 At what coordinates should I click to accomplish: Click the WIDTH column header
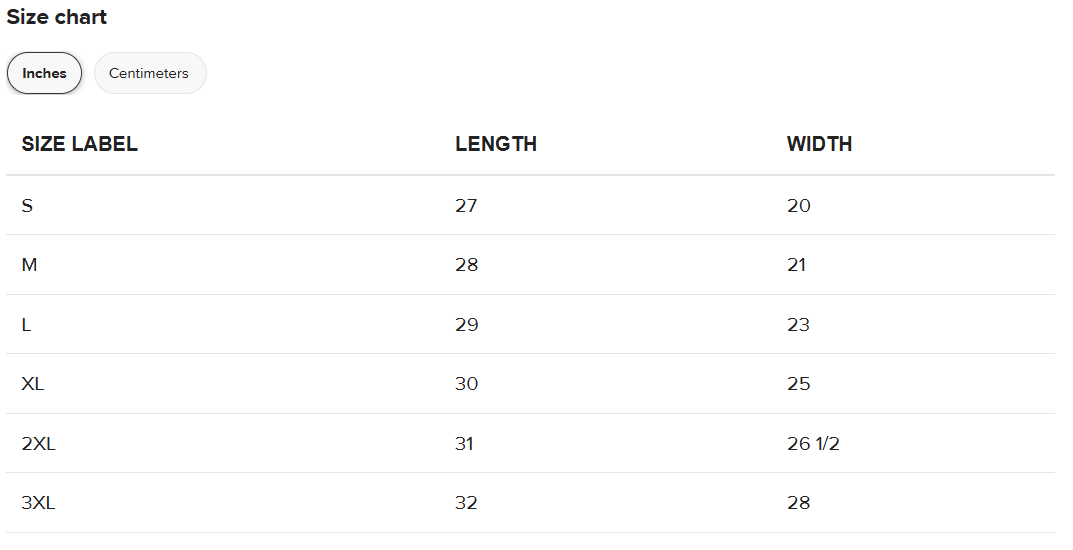click(x=819, y=144)
